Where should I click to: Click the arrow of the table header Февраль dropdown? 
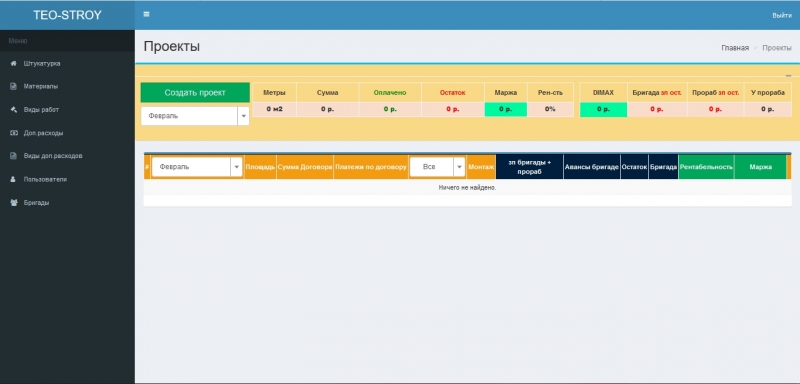(x=236, y=167)
